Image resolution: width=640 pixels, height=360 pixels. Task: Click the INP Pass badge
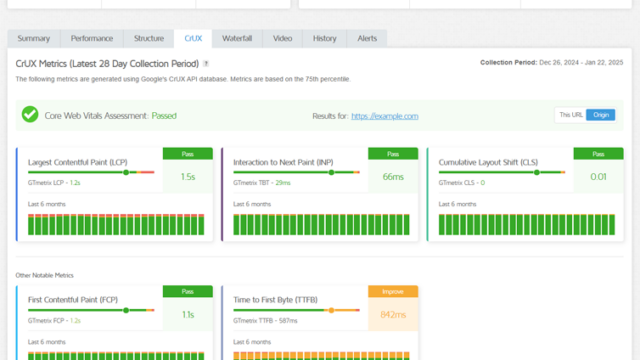coord(393,154)
